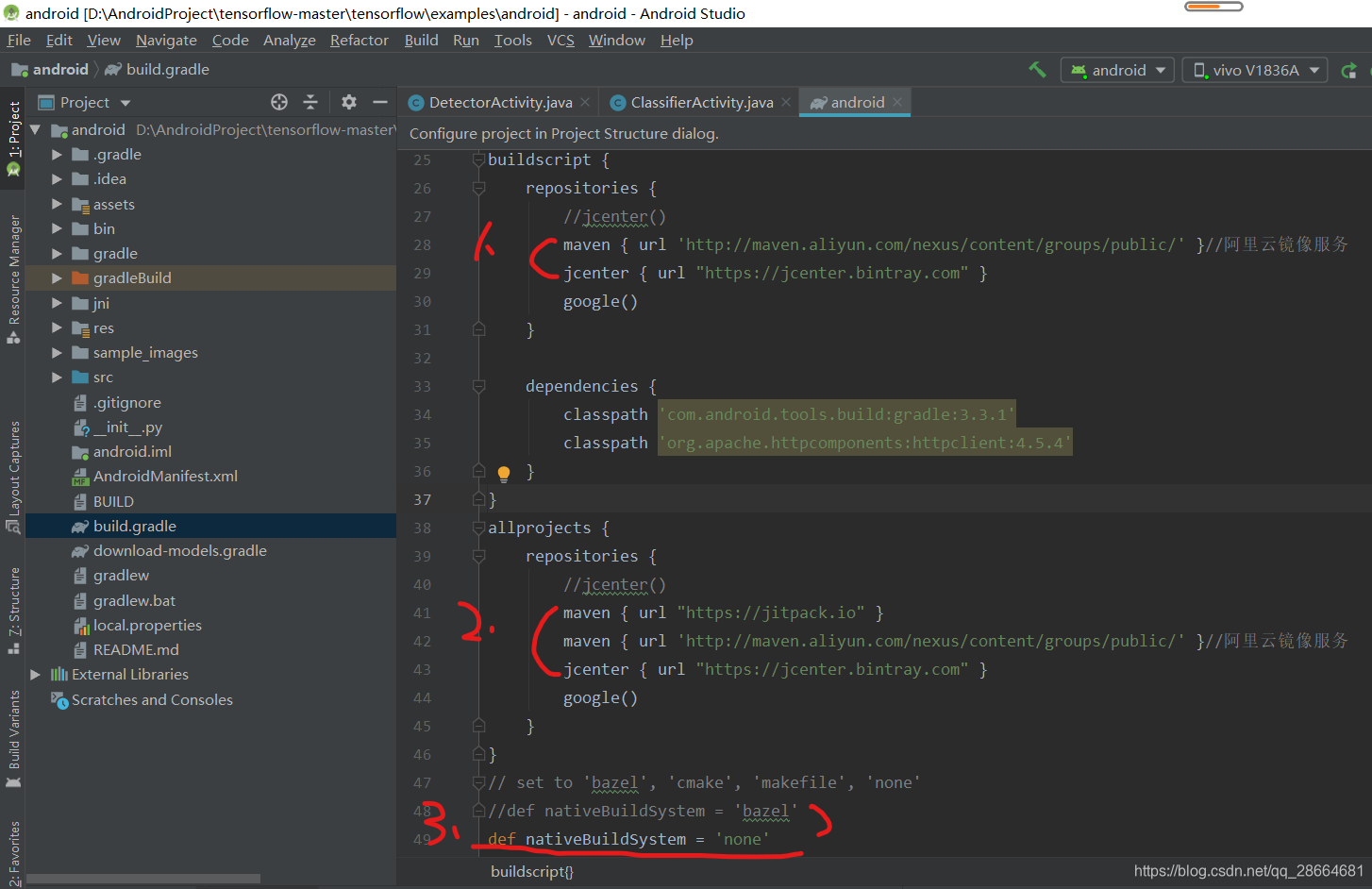Close the DetectorActivity.java tab
The width and height of the screenshot is (1372, 889).
[585, 102]
